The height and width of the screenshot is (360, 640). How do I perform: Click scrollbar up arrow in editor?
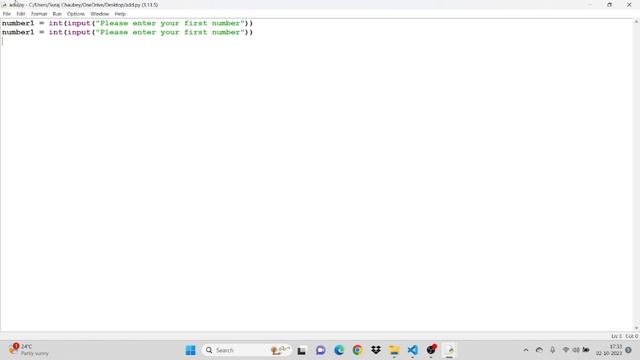coord(636,22)
